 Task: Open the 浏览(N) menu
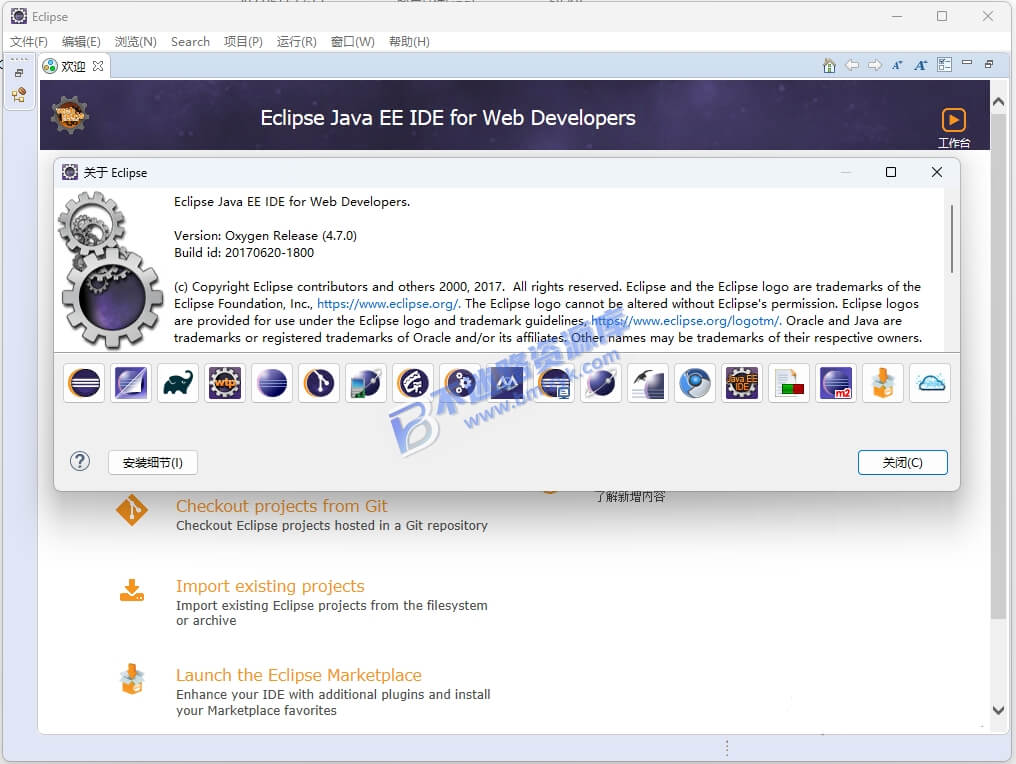(x=135, y=41)
